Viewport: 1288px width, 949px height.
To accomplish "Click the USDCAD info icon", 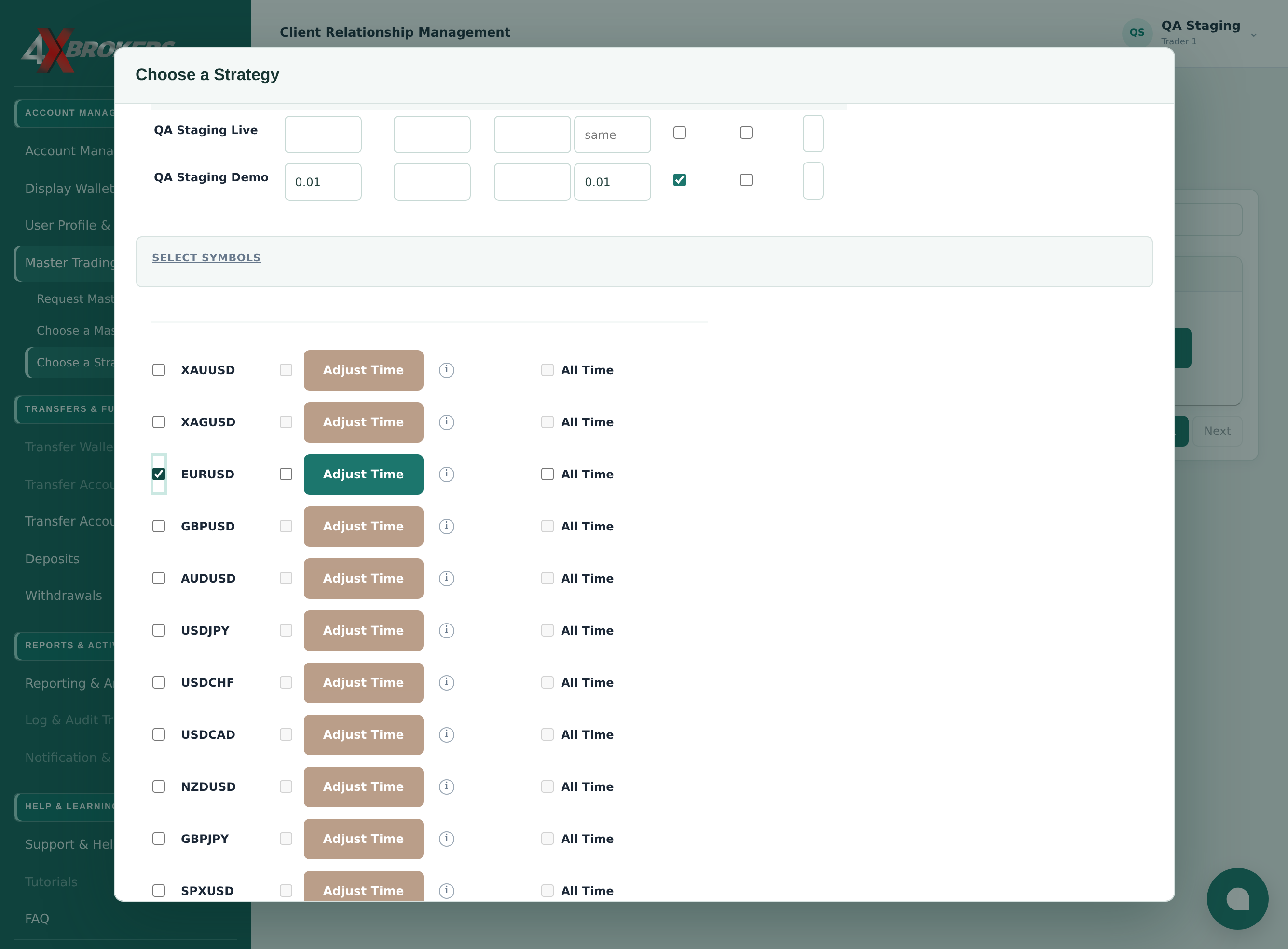I will coord(447,735).
